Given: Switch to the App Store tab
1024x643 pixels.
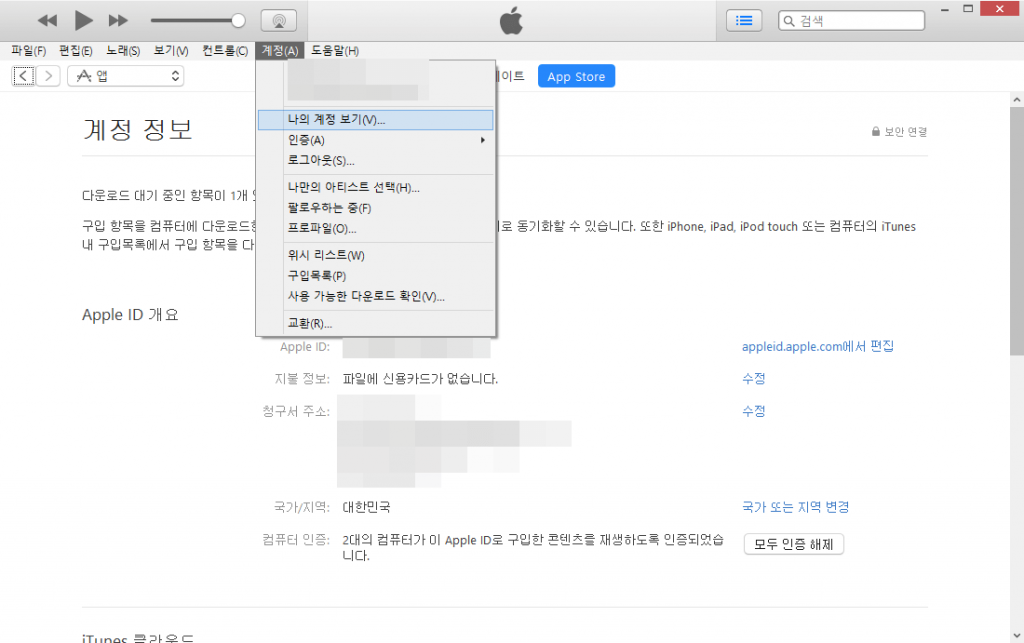Looking at the screenshot, I should pos(576,77).
